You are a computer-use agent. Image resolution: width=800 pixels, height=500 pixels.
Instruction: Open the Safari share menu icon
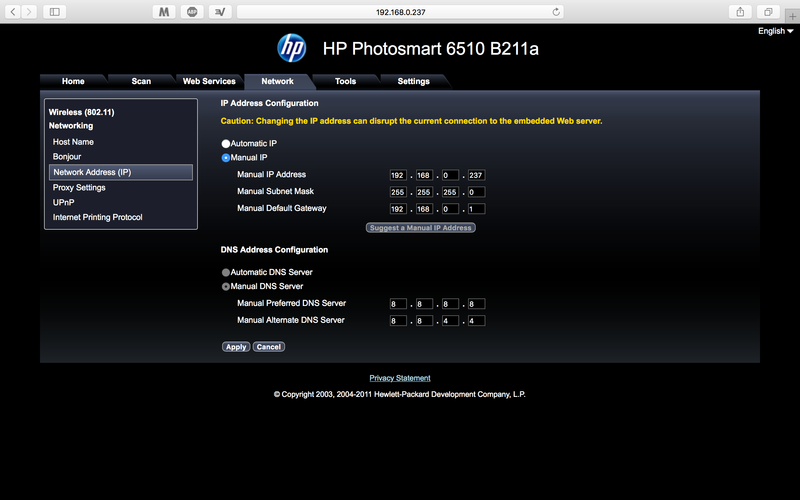[x=740, y=12]
